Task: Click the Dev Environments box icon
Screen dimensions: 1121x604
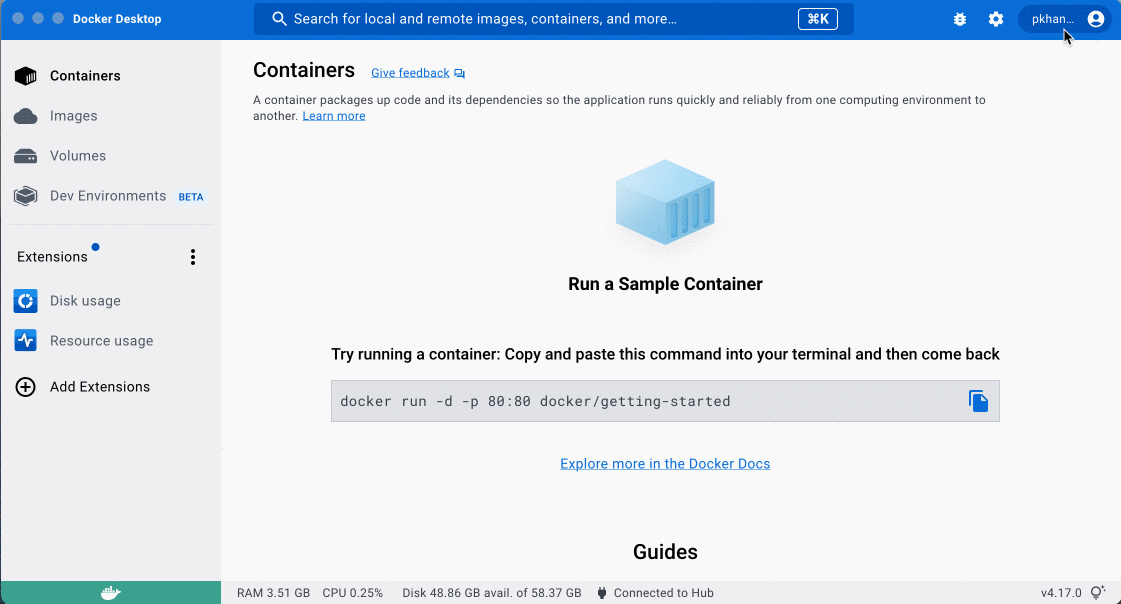Action: tap(26, 196)
